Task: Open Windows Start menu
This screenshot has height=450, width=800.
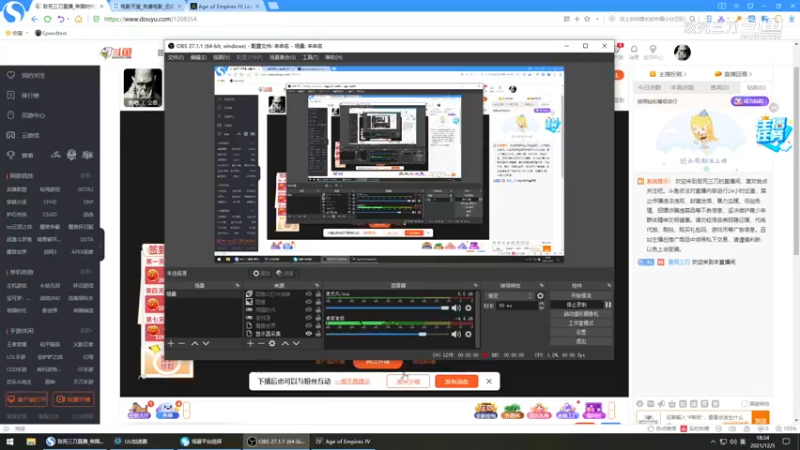Action: point(10,441)
